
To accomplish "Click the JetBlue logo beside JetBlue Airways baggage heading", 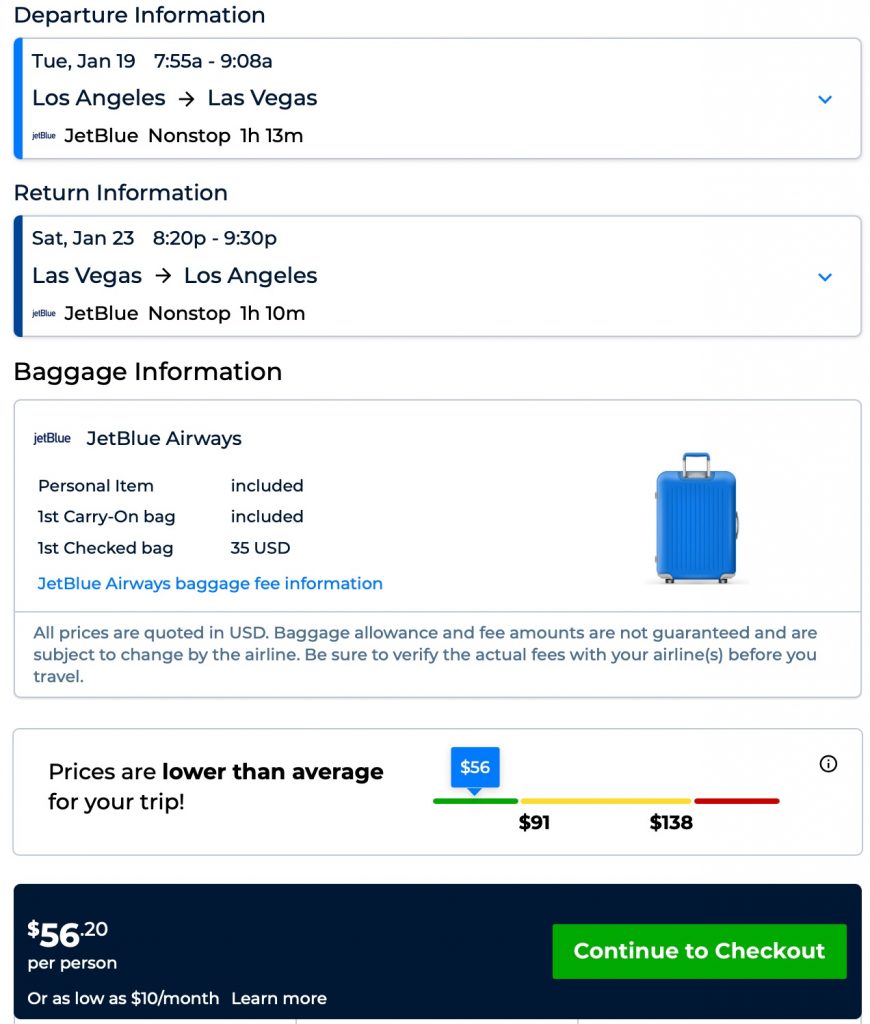I will [52, 438].
